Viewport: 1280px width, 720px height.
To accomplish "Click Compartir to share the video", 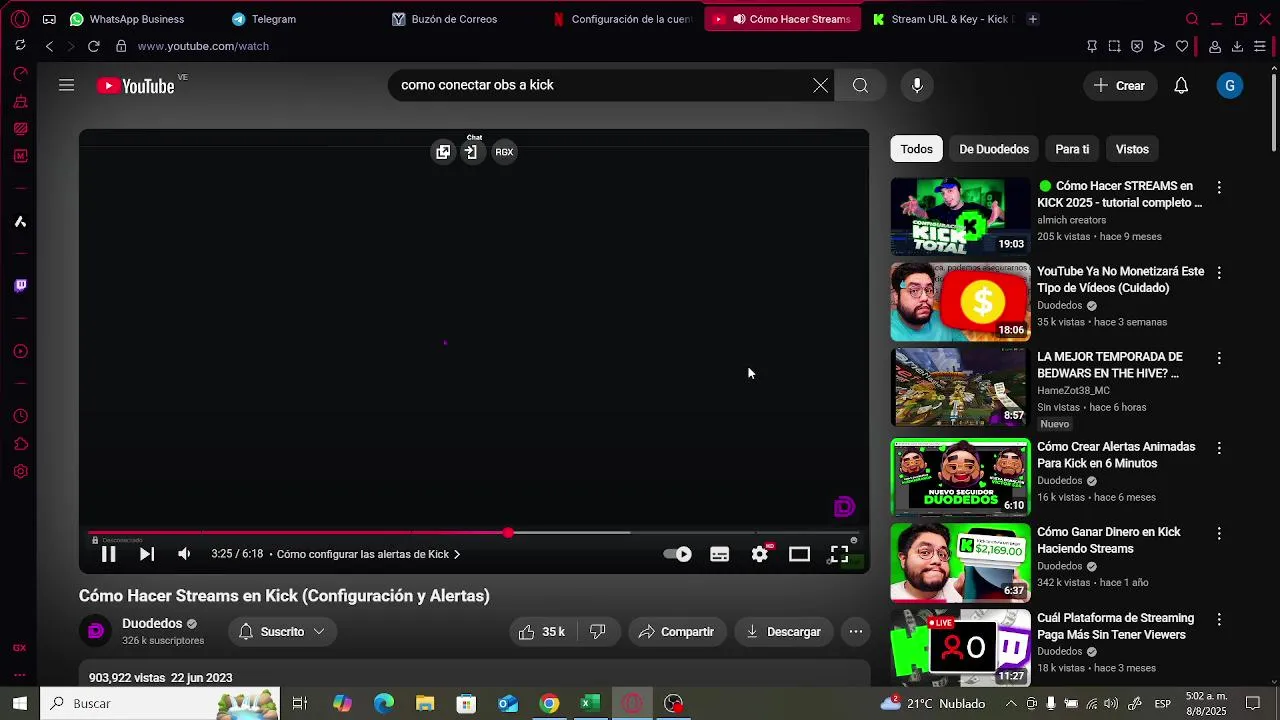I will 677,632.
